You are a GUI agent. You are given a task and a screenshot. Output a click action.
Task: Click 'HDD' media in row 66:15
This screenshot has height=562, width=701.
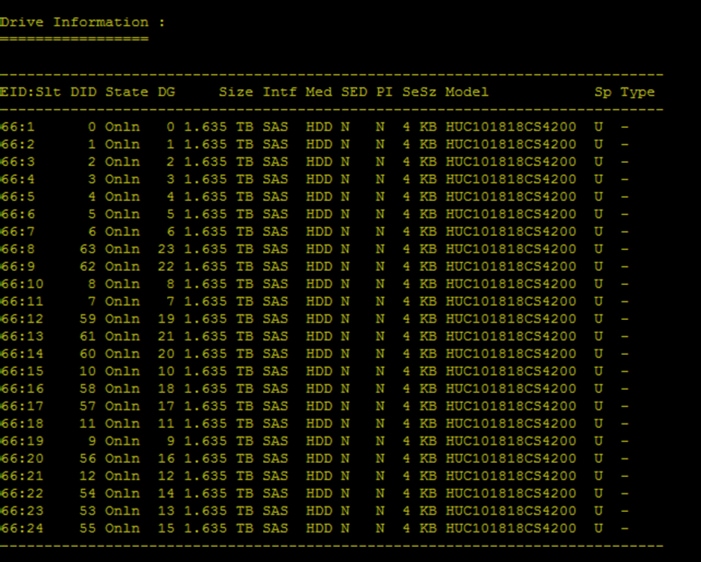319,371
